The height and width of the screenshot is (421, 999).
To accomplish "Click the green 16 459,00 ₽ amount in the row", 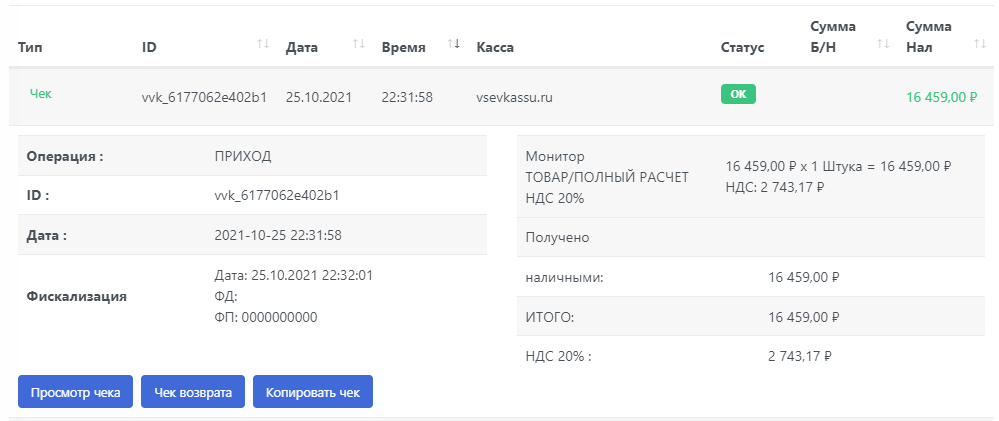I will pyautogui.click(x=941, y=97).
